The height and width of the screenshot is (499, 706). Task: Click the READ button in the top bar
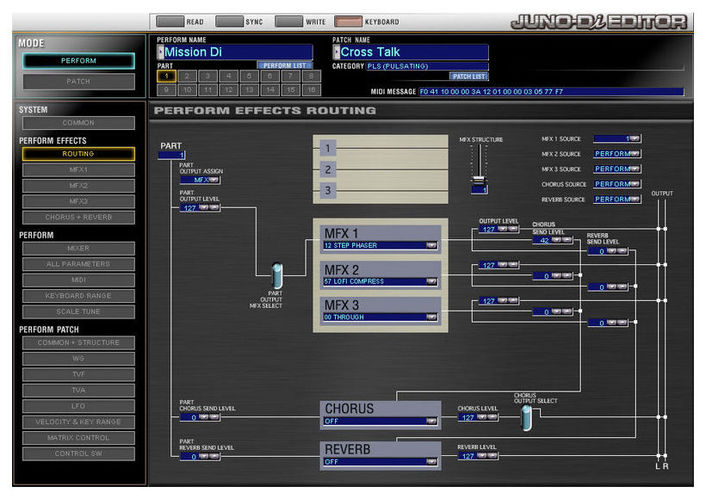pos(170,21)
